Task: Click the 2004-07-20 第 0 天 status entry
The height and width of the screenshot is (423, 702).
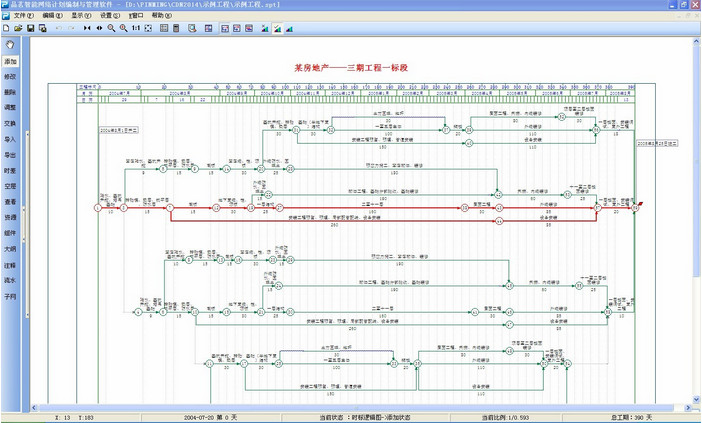Action: (x=210, y=418)
